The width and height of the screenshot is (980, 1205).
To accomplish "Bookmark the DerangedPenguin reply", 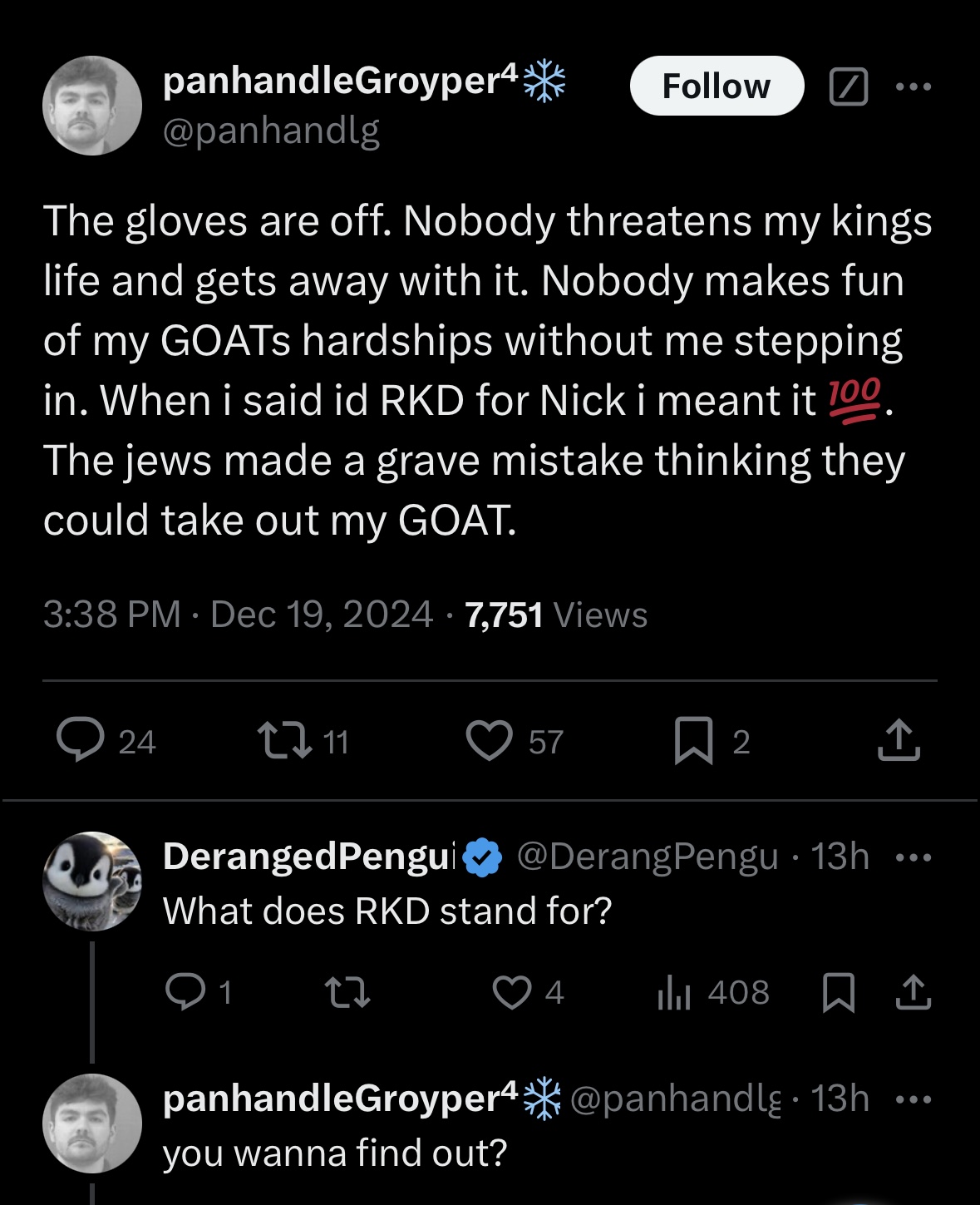I will [x=839, y=992].
